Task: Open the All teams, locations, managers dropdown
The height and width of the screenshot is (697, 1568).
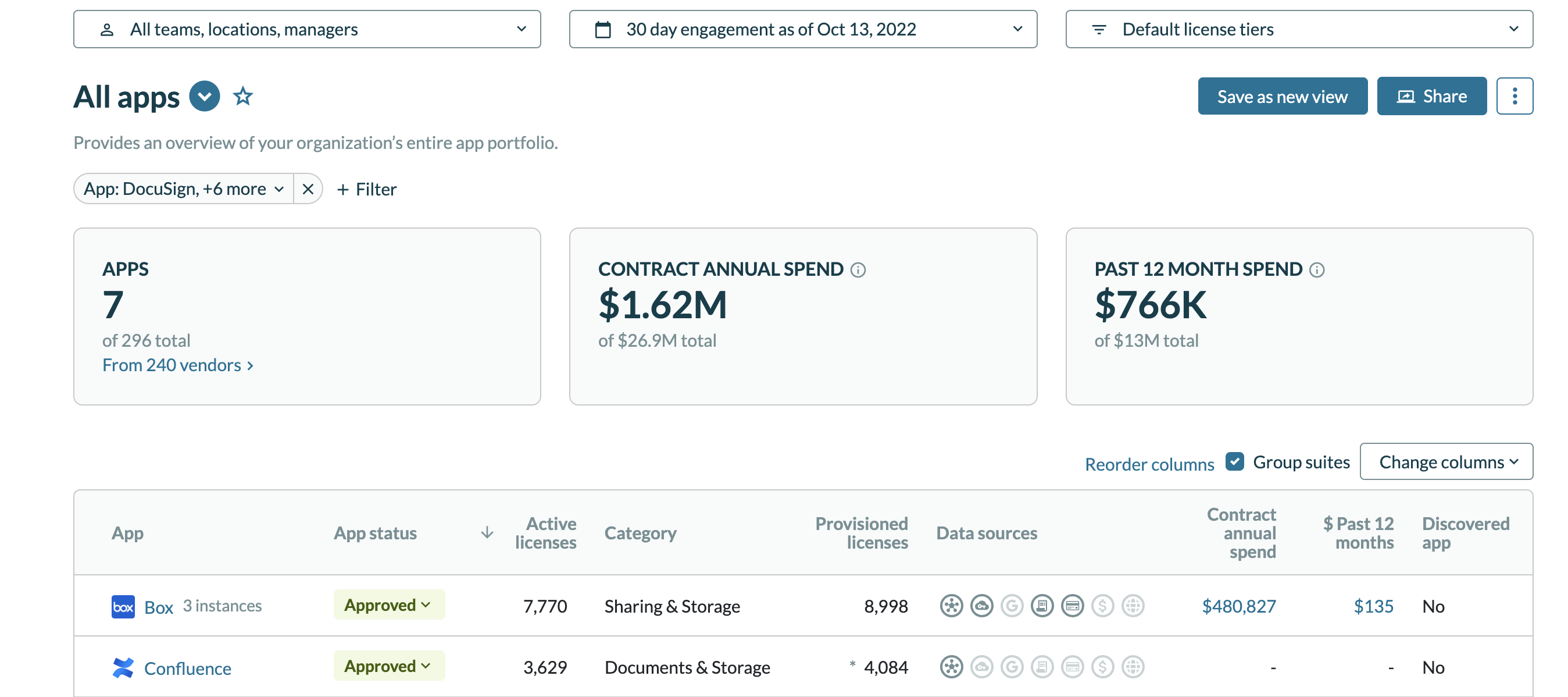Action: pyautogui.click(x=307, y=29)
